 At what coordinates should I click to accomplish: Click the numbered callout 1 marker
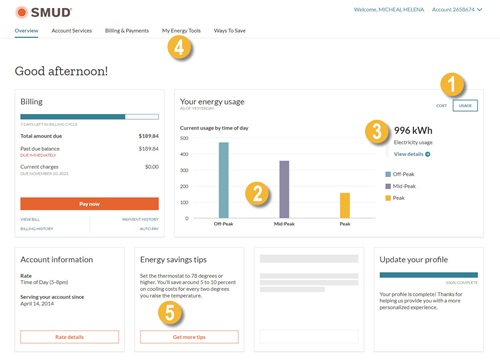click(x=452, y=84)
